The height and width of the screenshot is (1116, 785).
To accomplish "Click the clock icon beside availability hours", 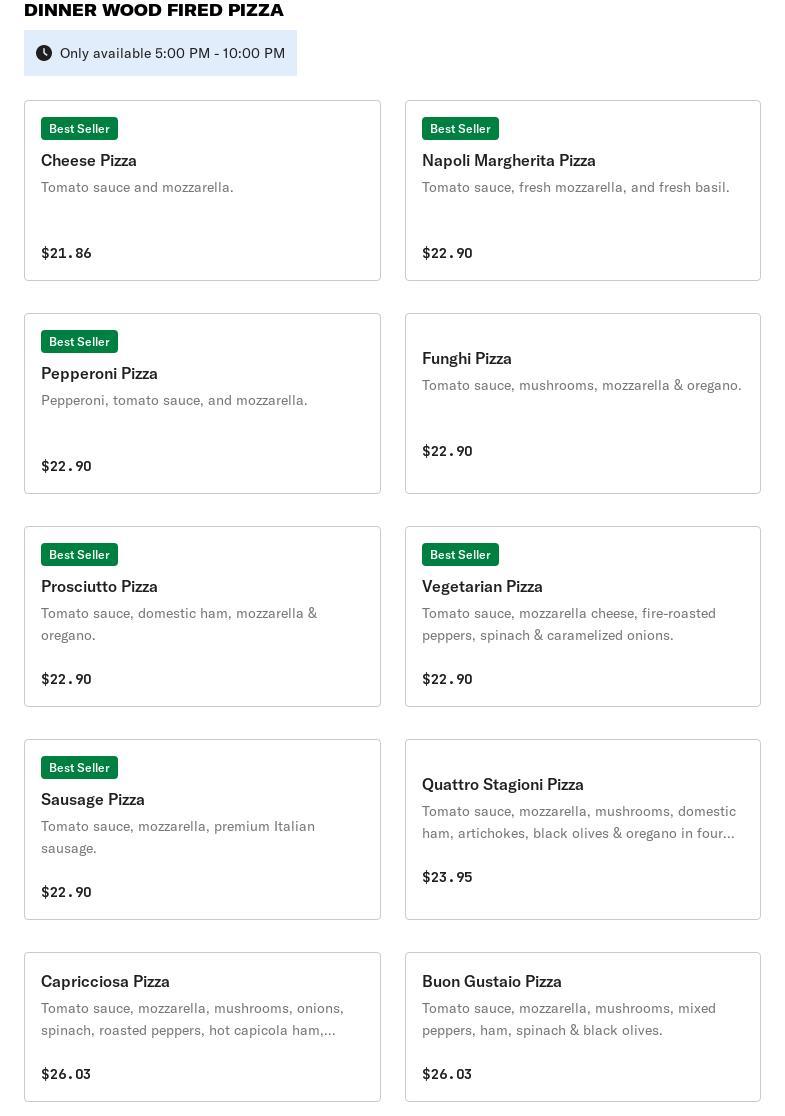I will [44, 53].
